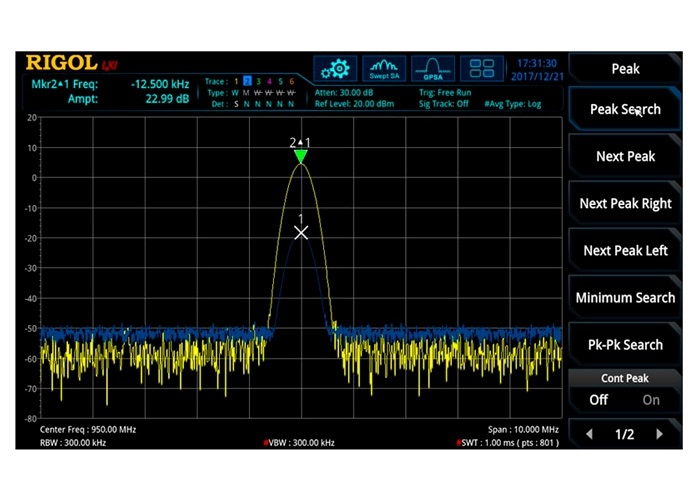Select the GPSA mode icon
The height and width of the screenshot is (500, 699).
click(433, 69)
